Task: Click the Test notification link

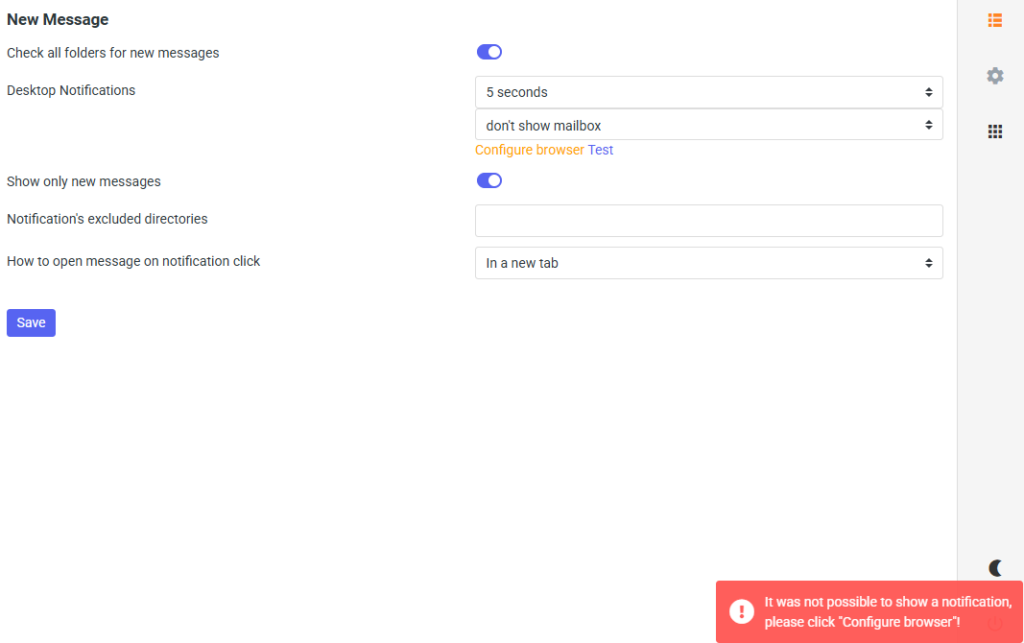Action: (x=600, y=150)
